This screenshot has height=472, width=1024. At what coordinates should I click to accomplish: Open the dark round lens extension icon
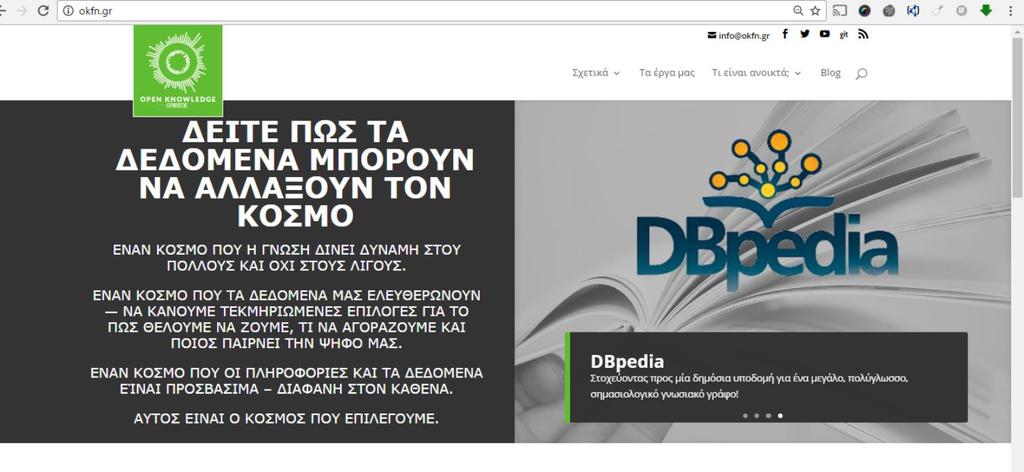(865, 10)
